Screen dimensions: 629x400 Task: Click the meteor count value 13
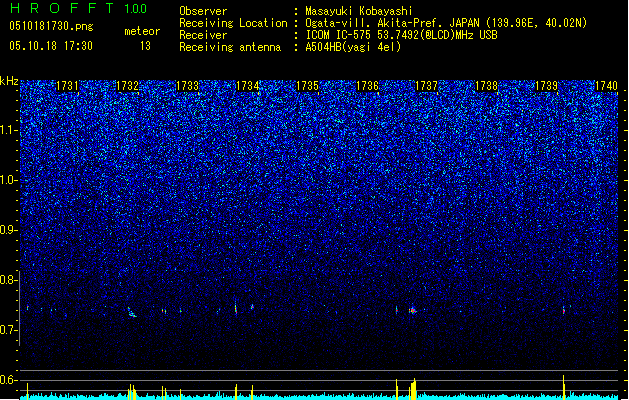click(x=145, y=46)
